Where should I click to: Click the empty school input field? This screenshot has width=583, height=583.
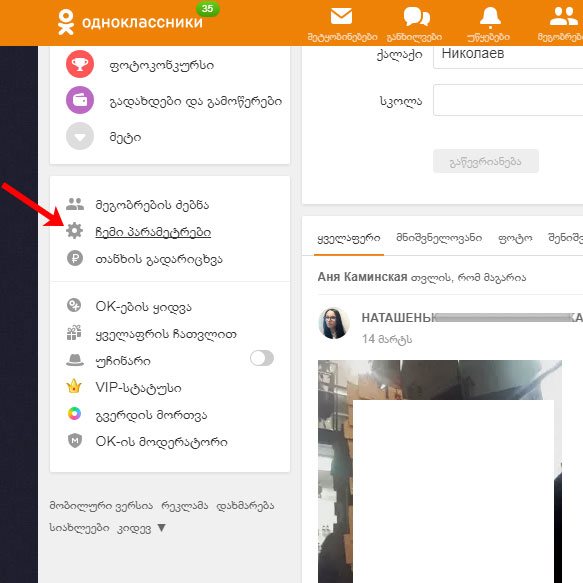click(508, 100)
